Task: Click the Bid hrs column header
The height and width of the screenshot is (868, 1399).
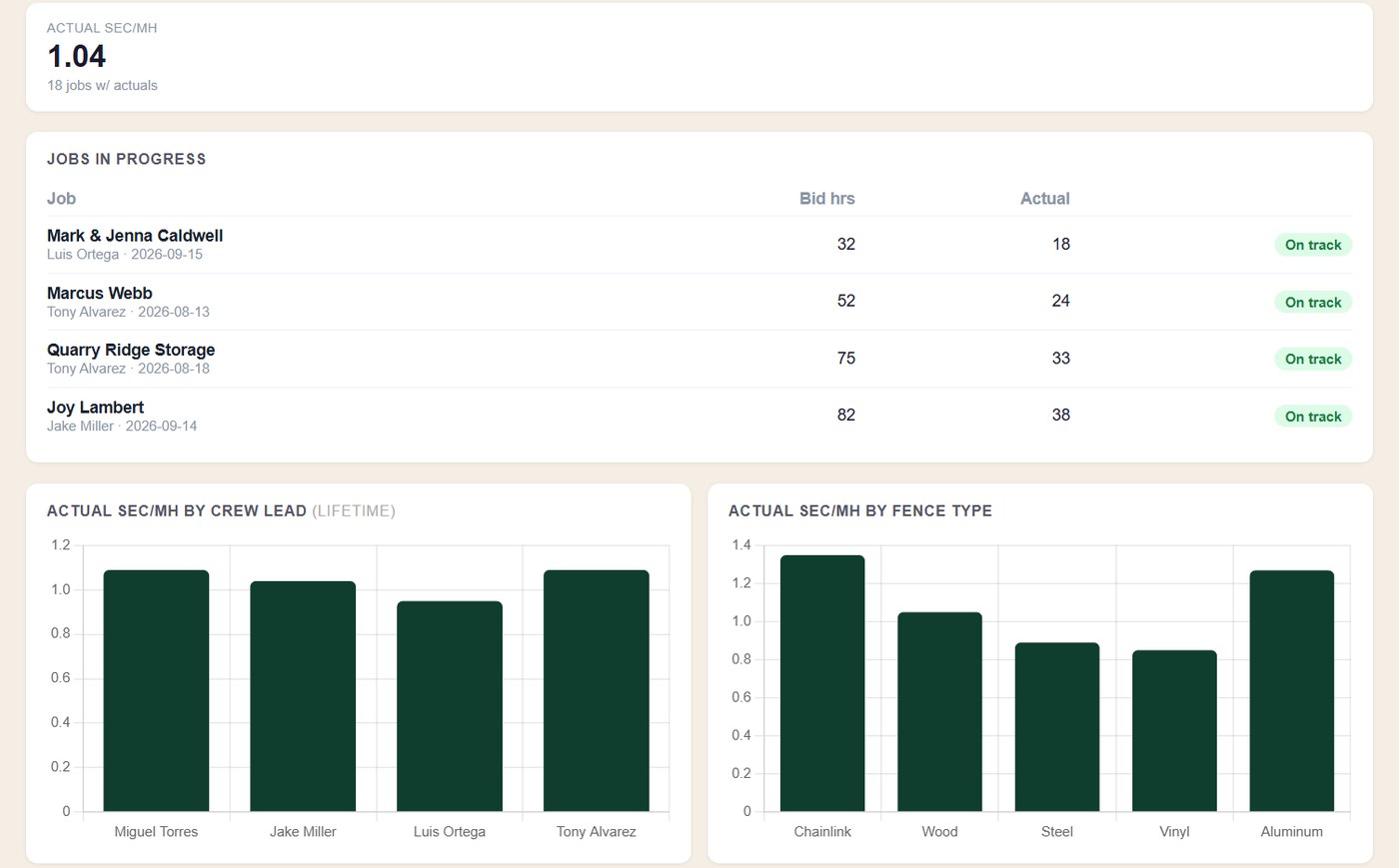Action: pyautogui.click(x=826, y=199)
